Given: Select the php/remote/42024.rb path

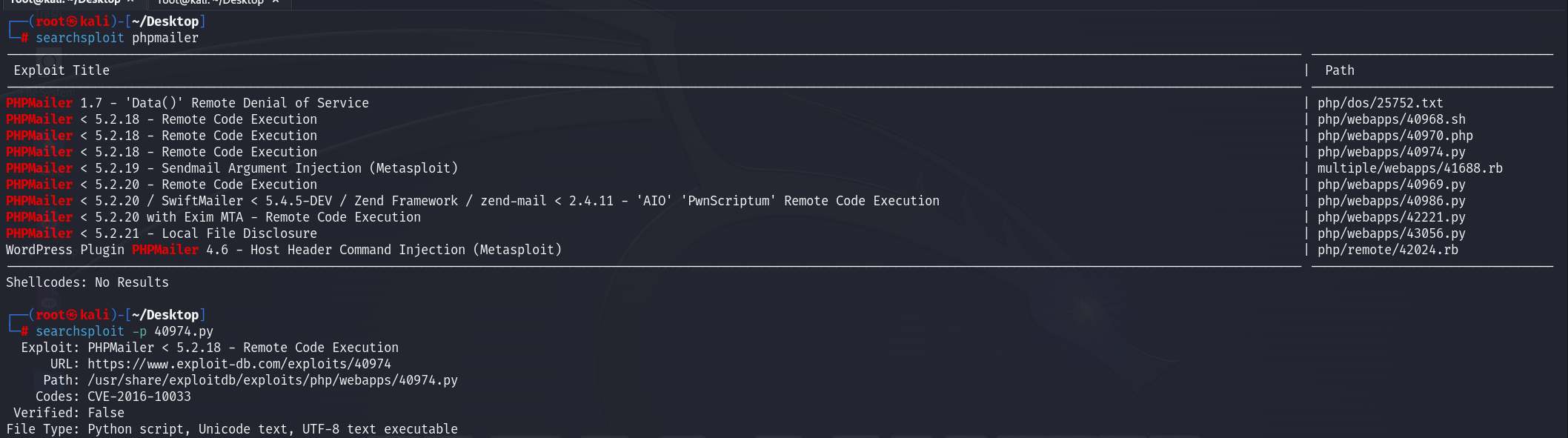Looking at the screenshot, I should coord(1387,250).
